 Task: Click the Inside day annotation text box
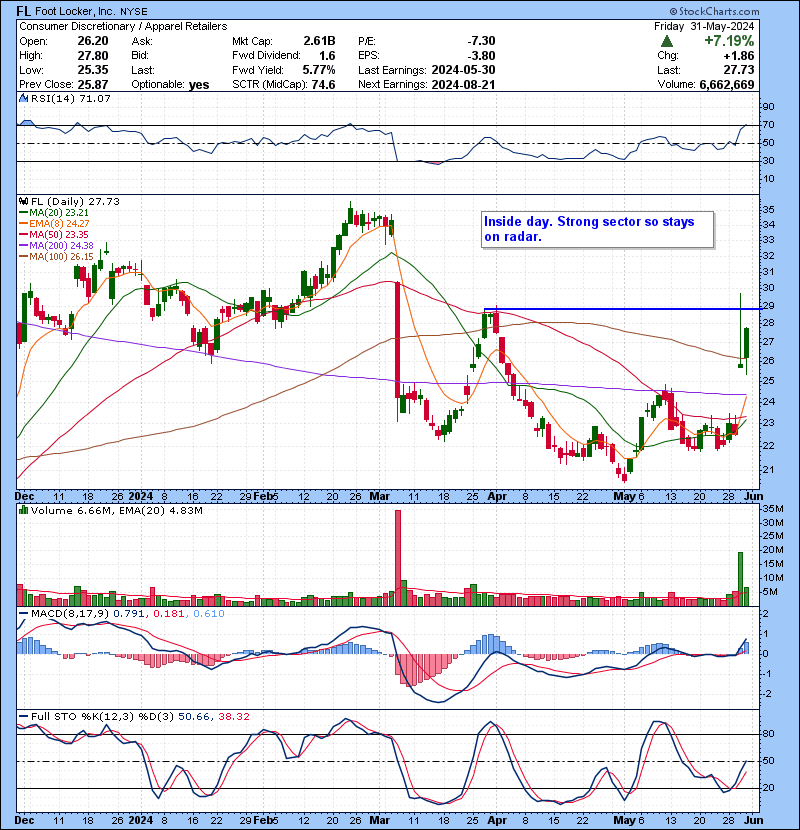coord(597,229)
